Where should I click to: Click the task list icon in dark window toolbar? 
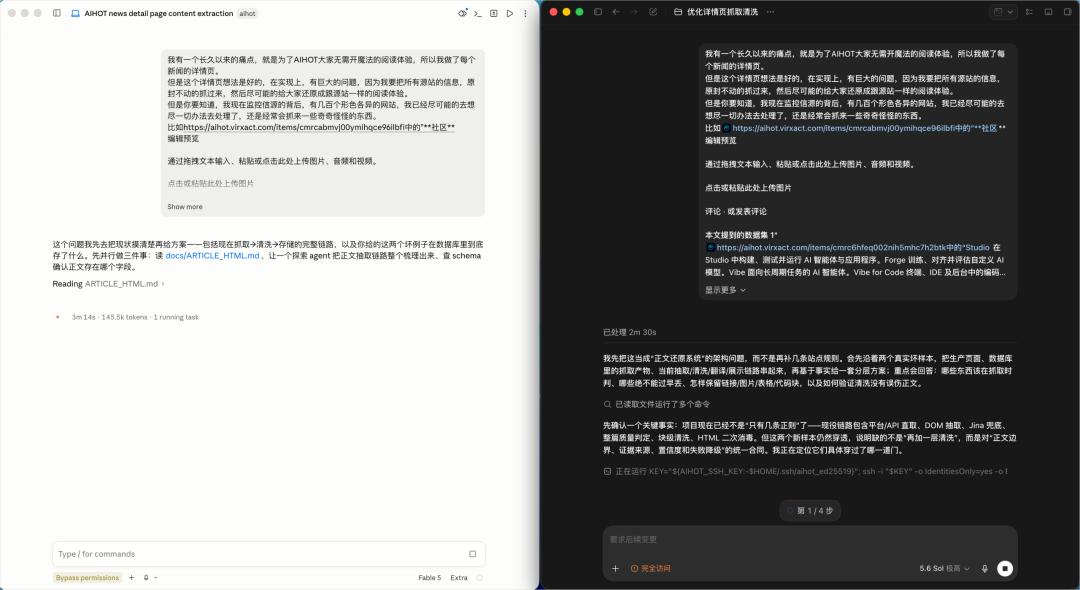[x=1029, y=12]
